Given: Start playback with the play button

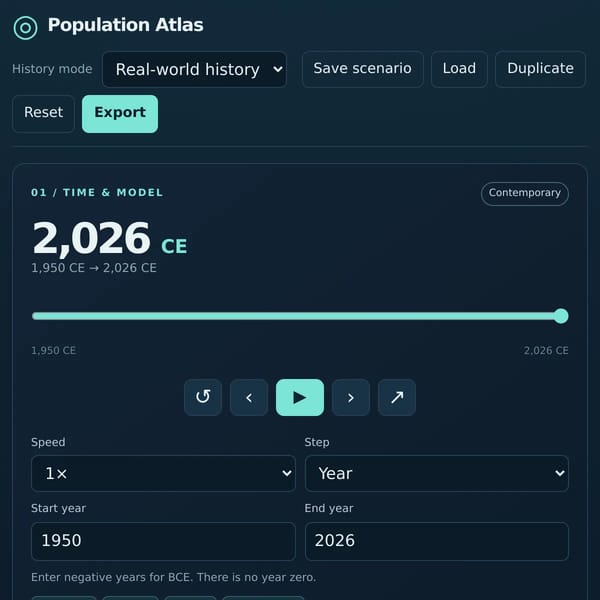Looking at the screenshot, I should [x=300, y=397].
